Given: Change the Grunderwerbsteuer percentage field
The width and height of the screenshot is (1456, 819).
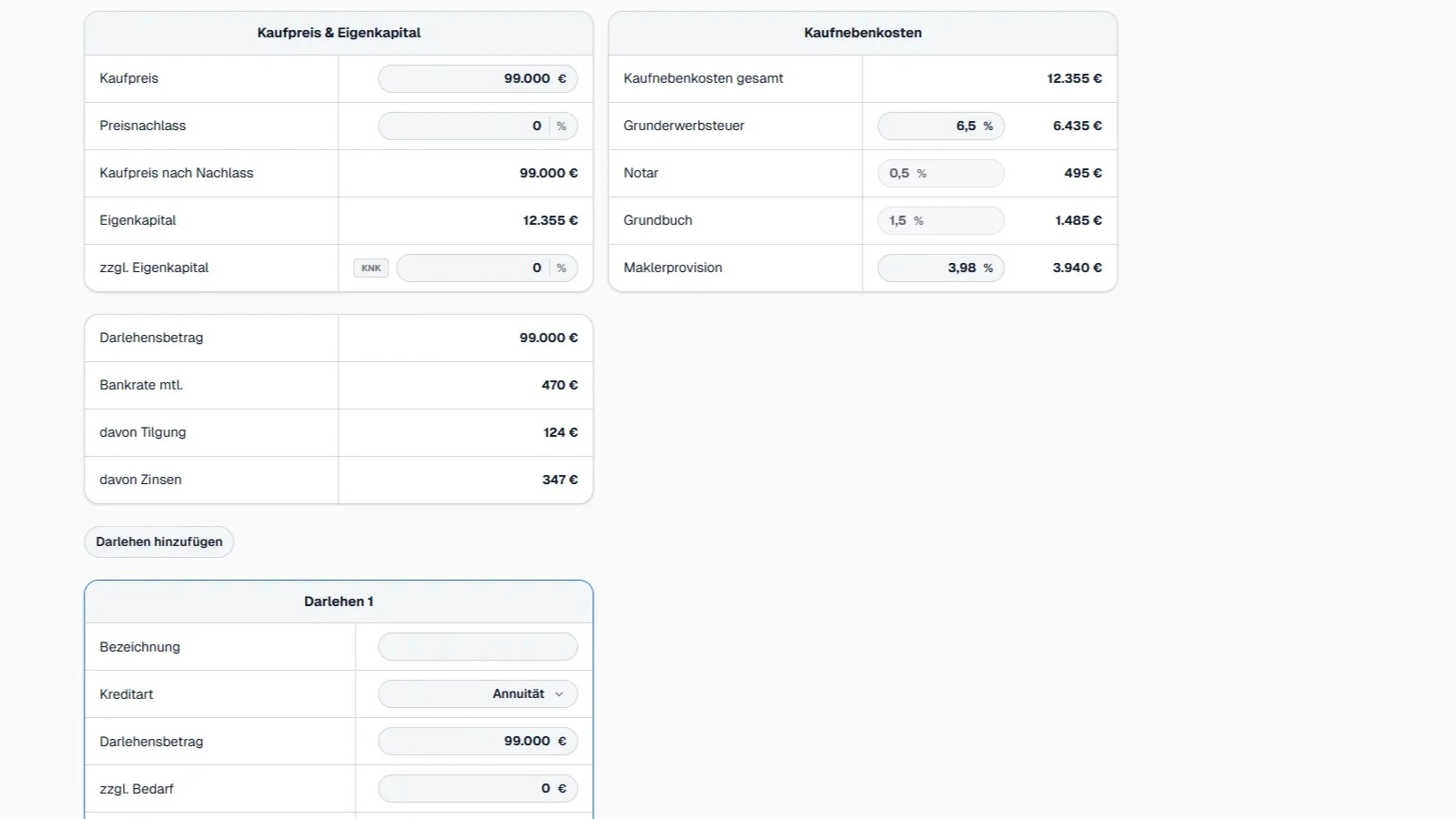Looking at the screenshot, I should pos(941,126).
